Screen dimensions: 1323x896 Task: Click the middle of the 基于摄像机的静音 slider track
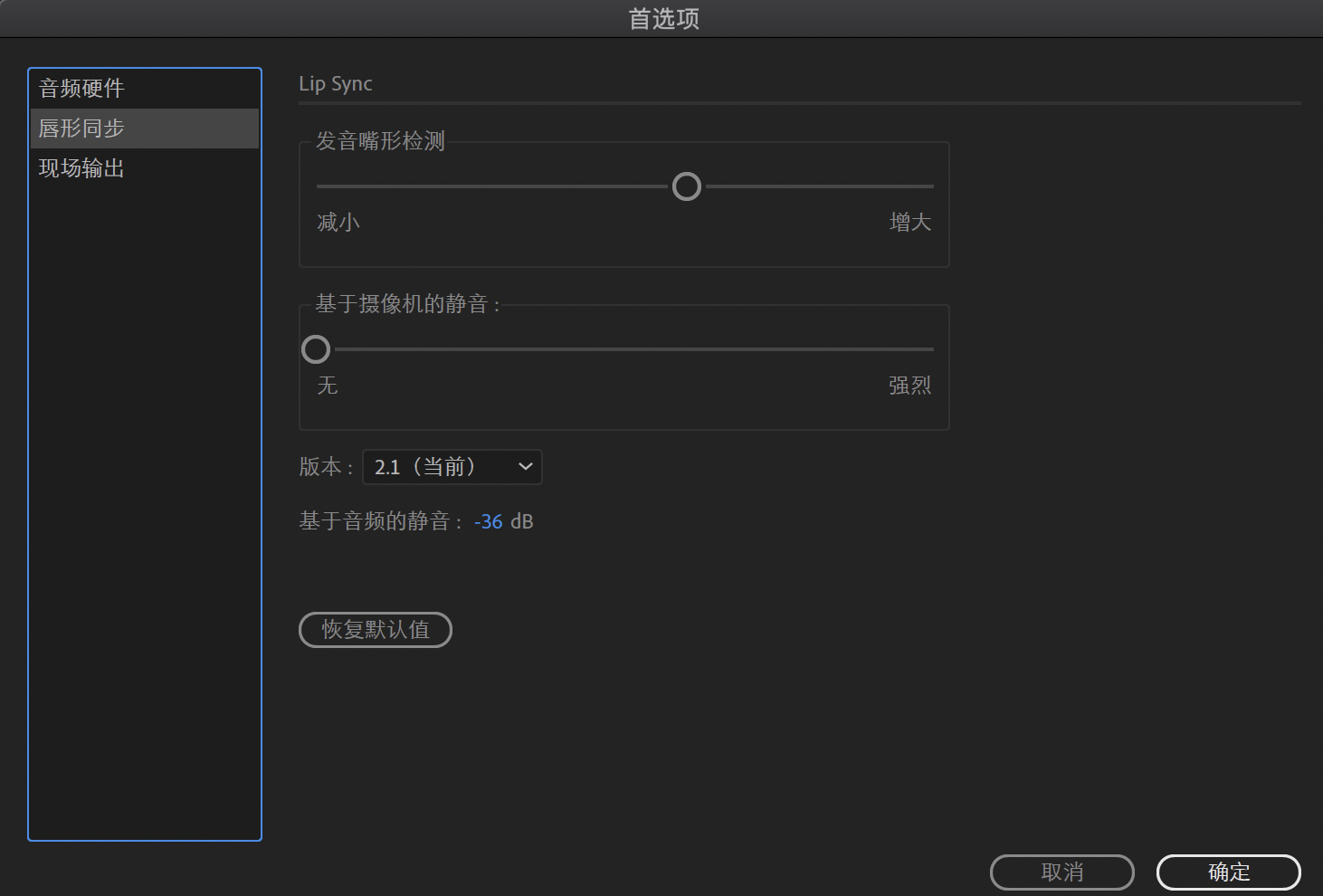(624, 349)
